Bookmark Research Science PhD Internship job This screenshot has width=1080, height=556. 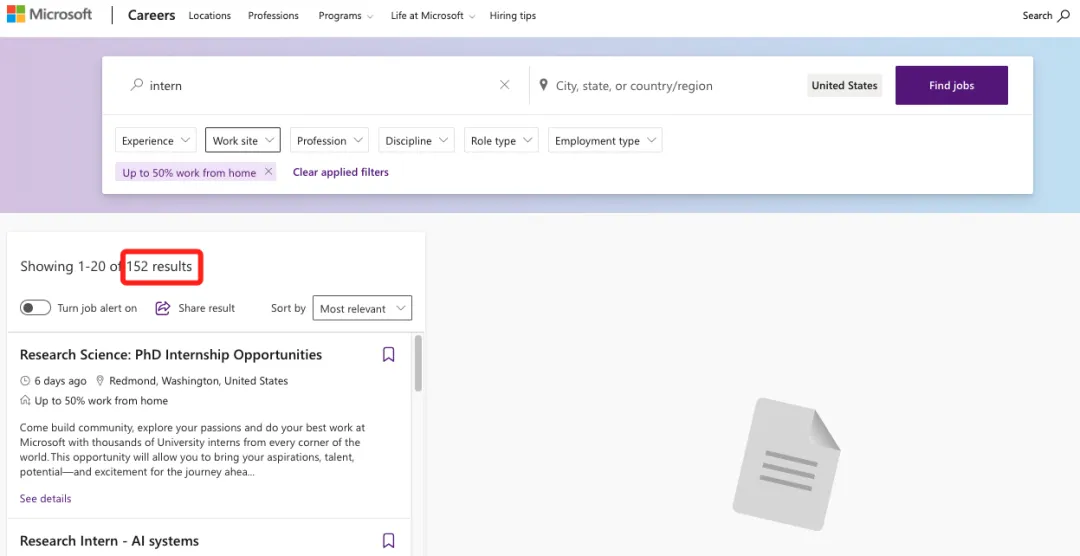(x=388, y=355)
